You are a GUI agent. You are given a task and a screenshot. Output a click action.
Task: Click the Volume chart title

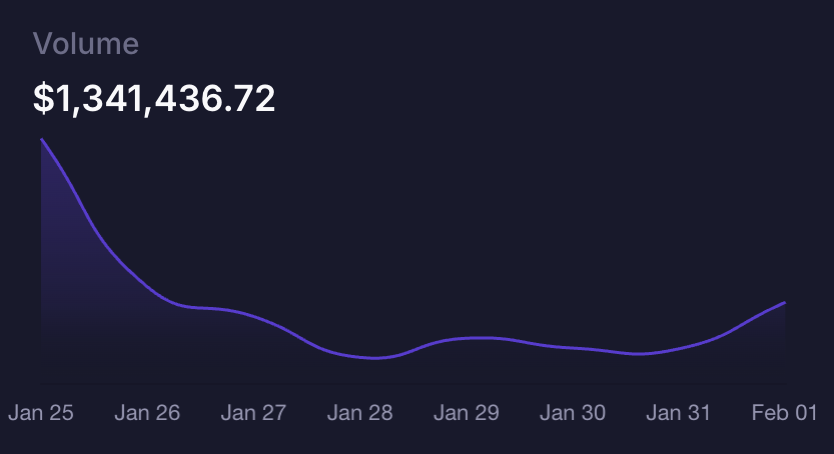click(86, 44)
